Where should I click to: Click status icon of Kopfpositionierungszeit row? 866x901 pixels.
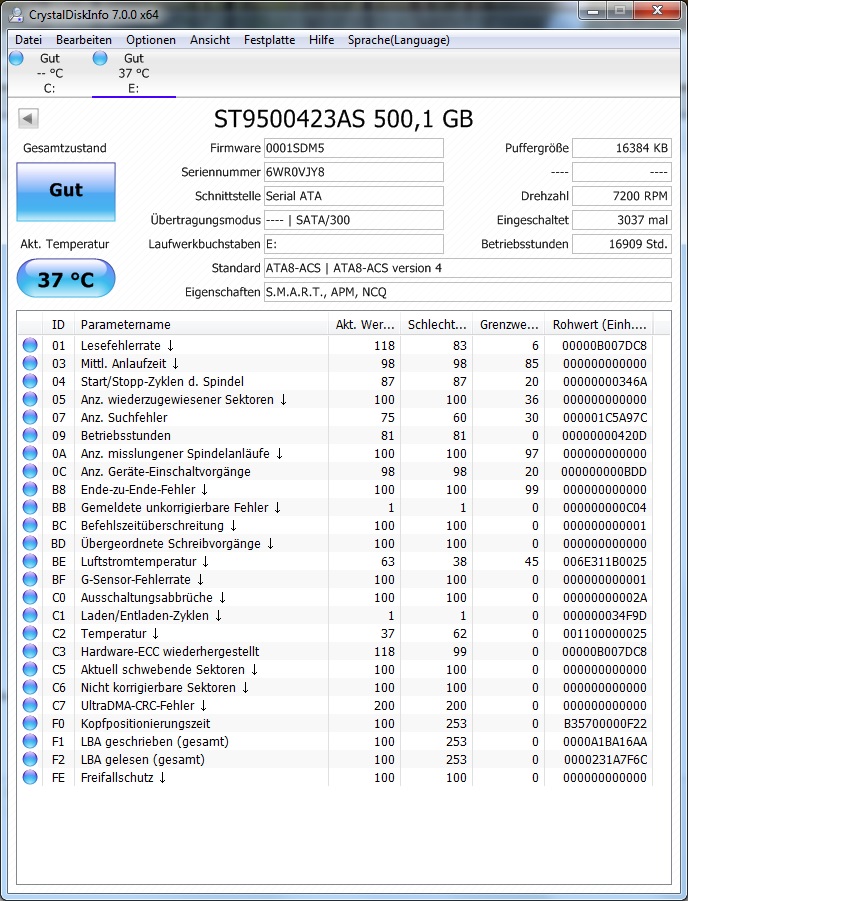click(x=30, y=723)
